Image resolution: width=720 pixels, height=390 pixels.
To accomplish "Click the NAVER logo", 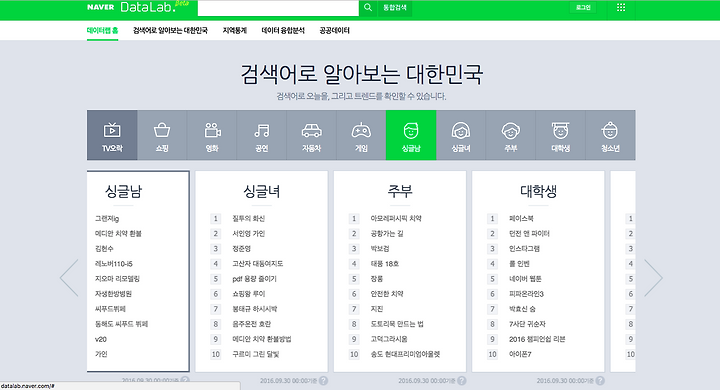I will point(101,7).
